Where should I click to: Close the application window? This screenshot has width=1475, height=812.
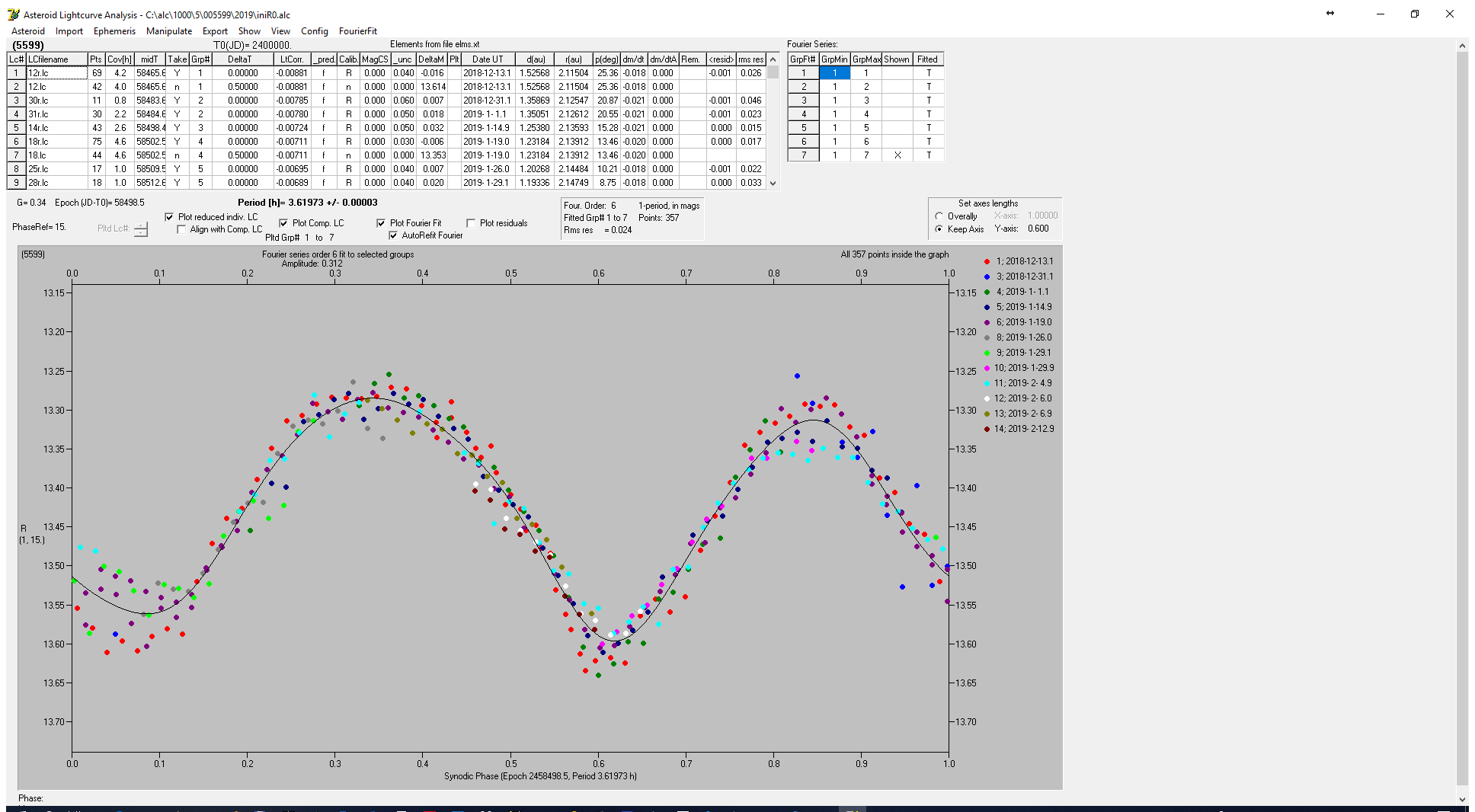tap(1450, 14)
